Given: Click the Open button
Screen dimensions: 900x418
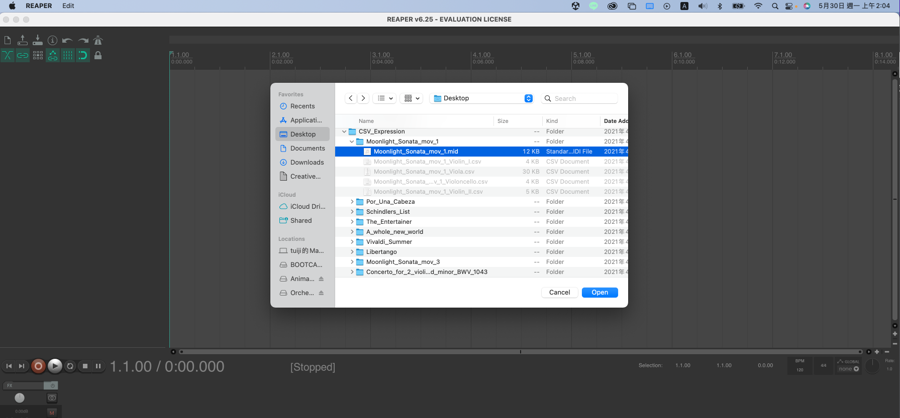Looking at the screenshot, I should point(599,293).
